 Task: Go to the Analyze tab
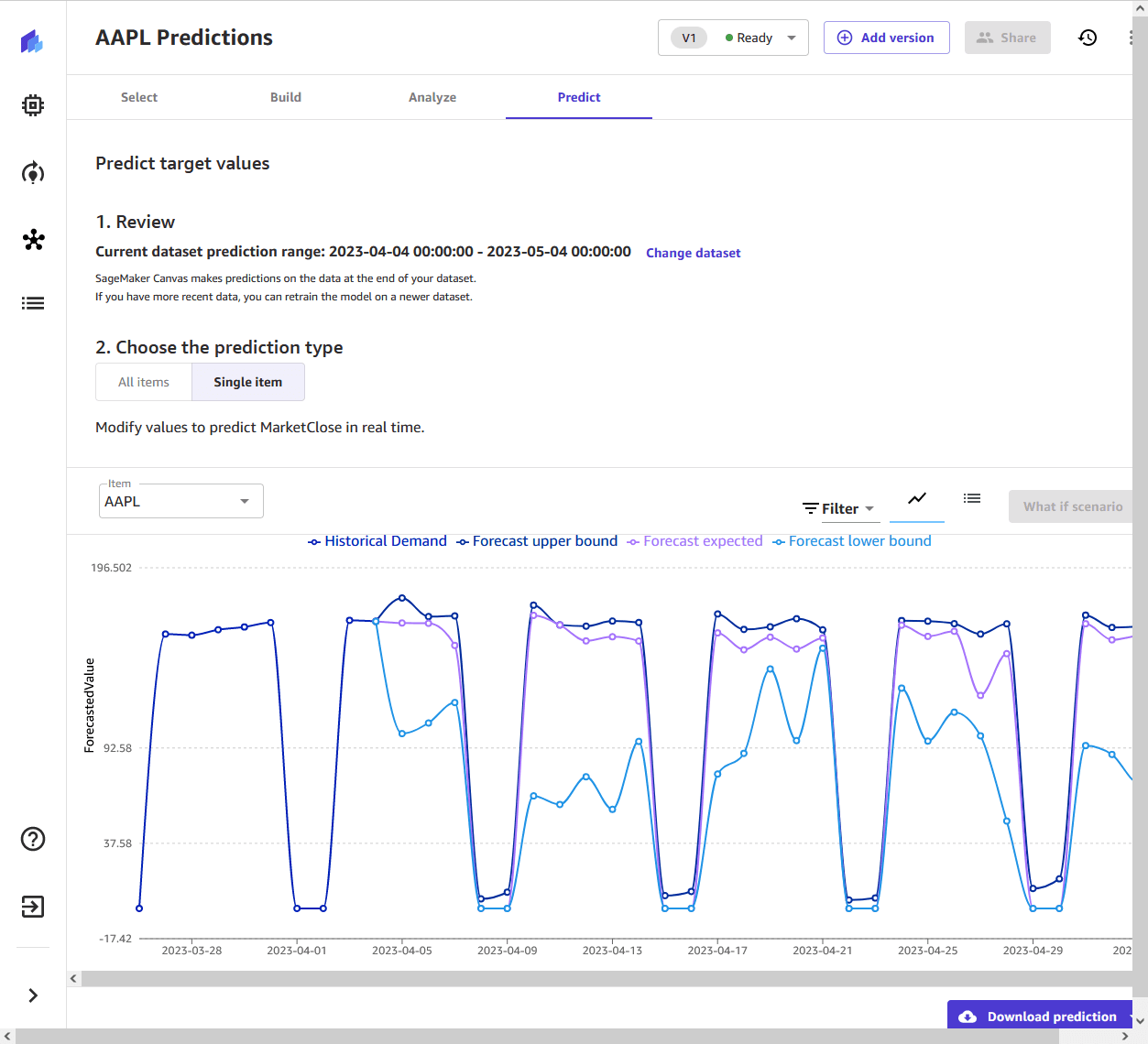point(432,97)
